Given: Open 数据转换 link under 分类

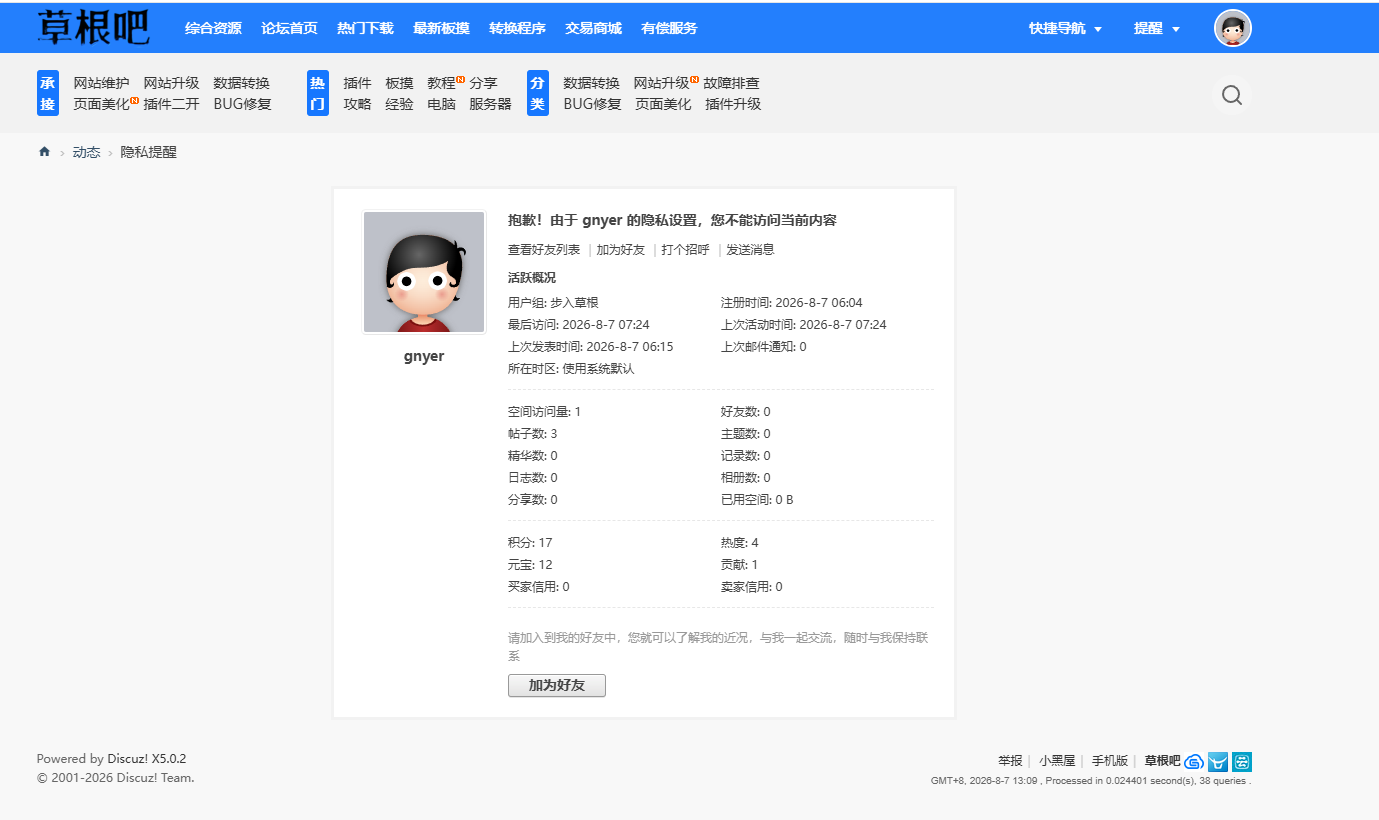Looking at the screenshot, I should click(591, 83).
